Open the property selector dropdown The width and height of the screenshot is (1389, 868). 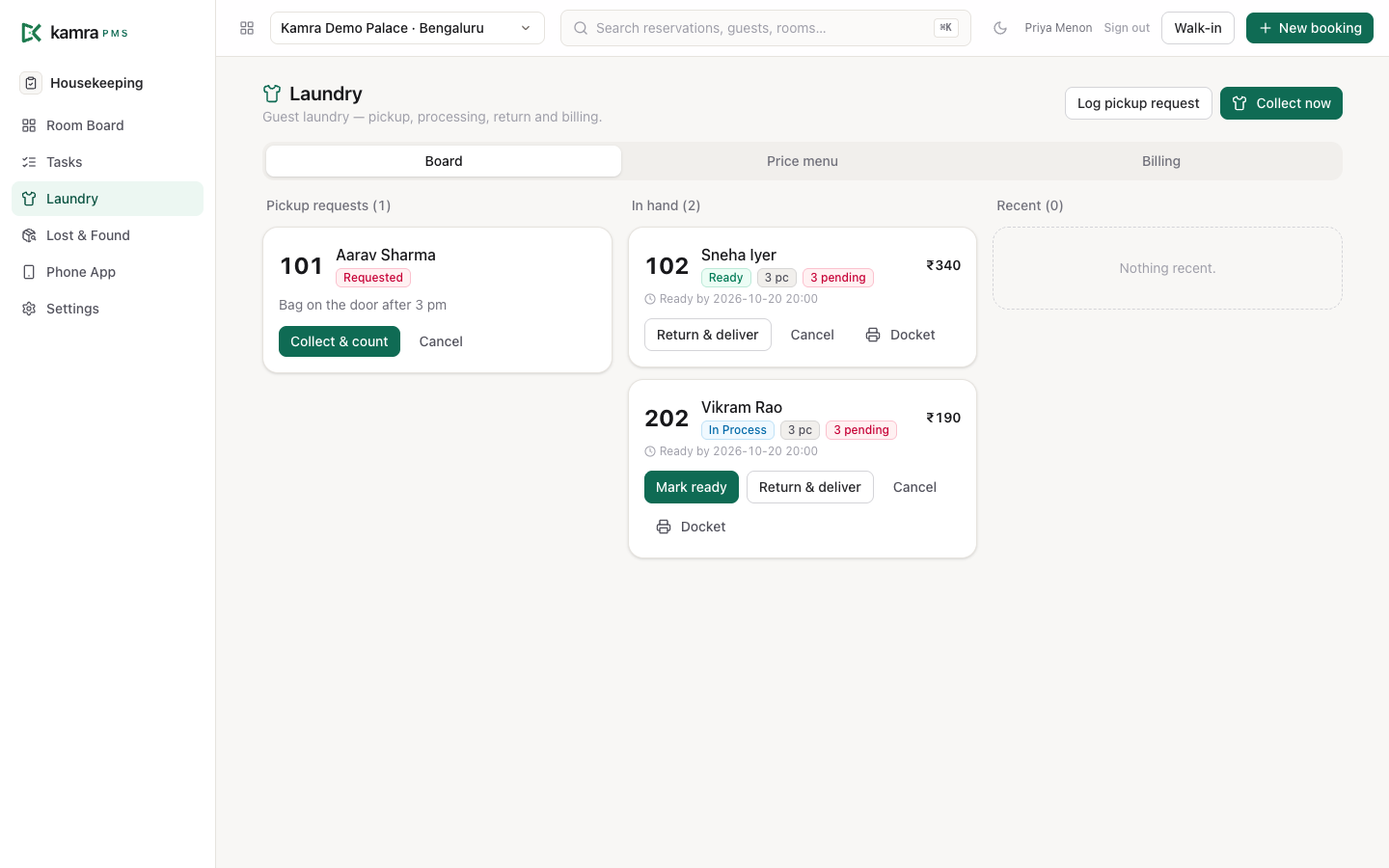(407, 28)
